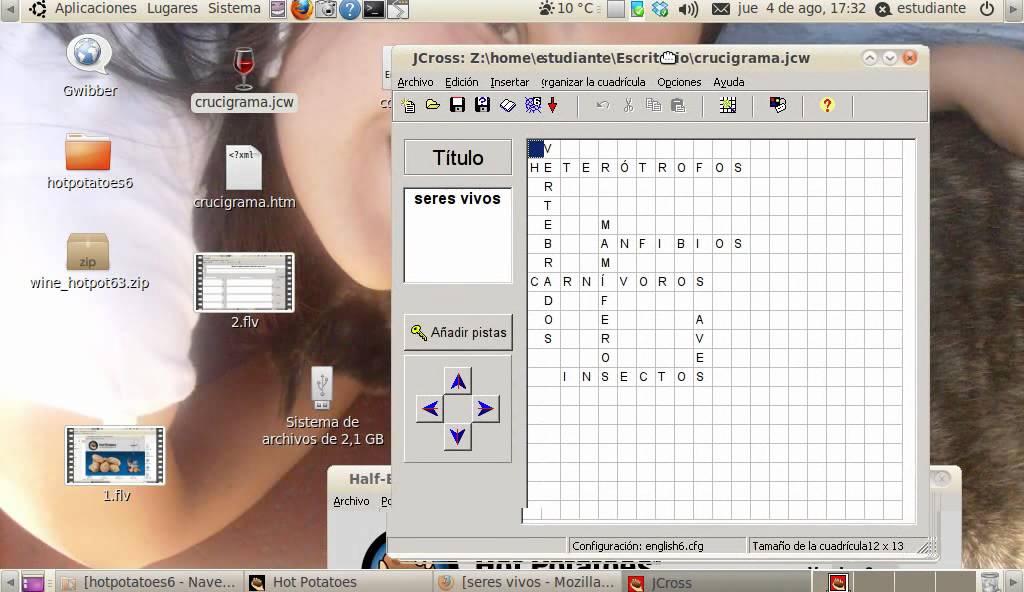The width and height of the screenshot is (1024, 592).
Task: Click the 'Configuración: english6.cfg' status text
Action: click(x=637, y=546)
